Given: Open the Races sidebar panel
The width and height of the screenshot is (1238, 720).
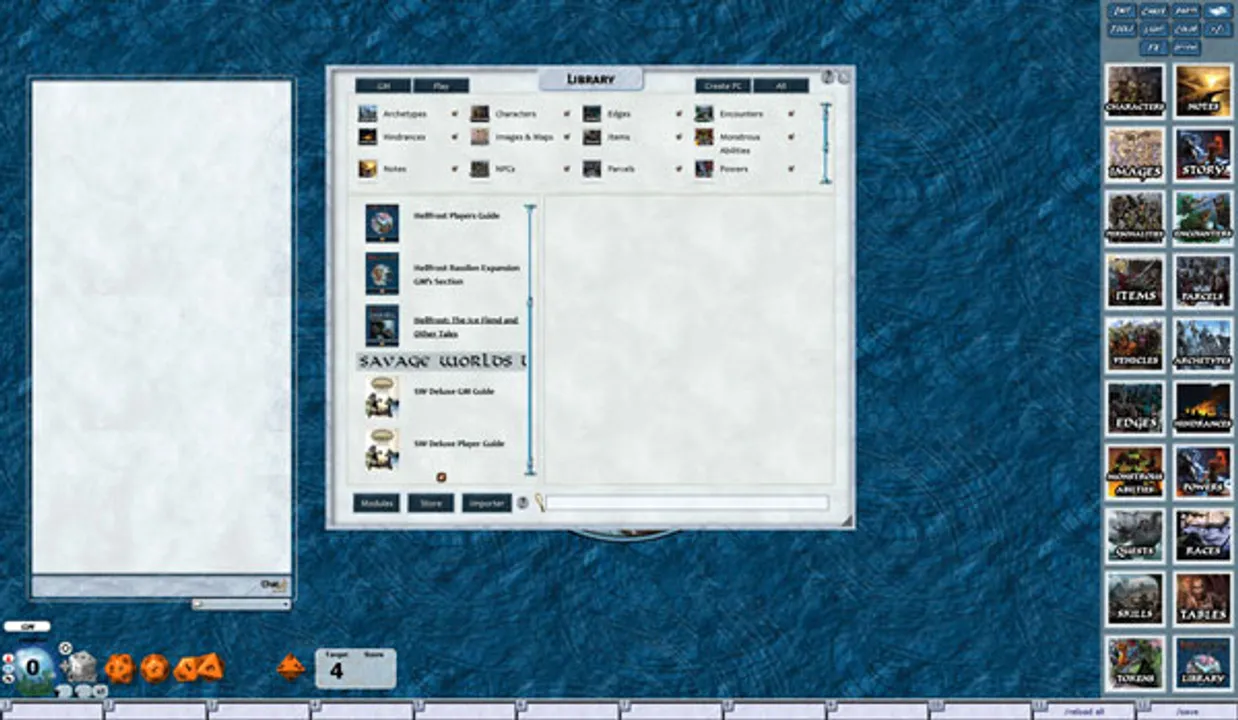Looking at the screenshot, I should 1203,535.
